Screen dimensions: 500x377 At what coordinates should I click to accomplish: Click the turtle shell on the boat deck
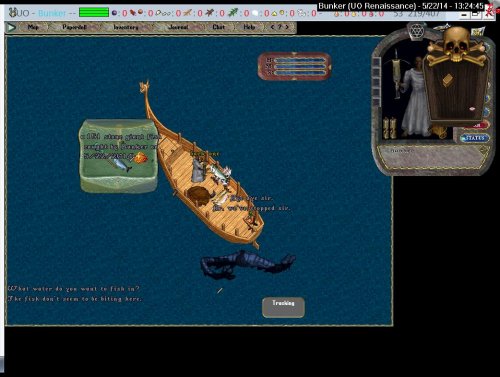click(199, 196)
